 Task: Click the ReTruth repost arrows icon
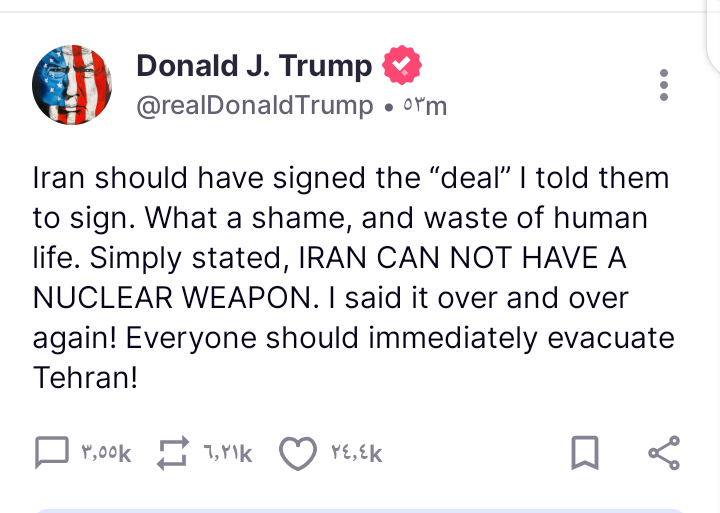(x=173, y=453)
